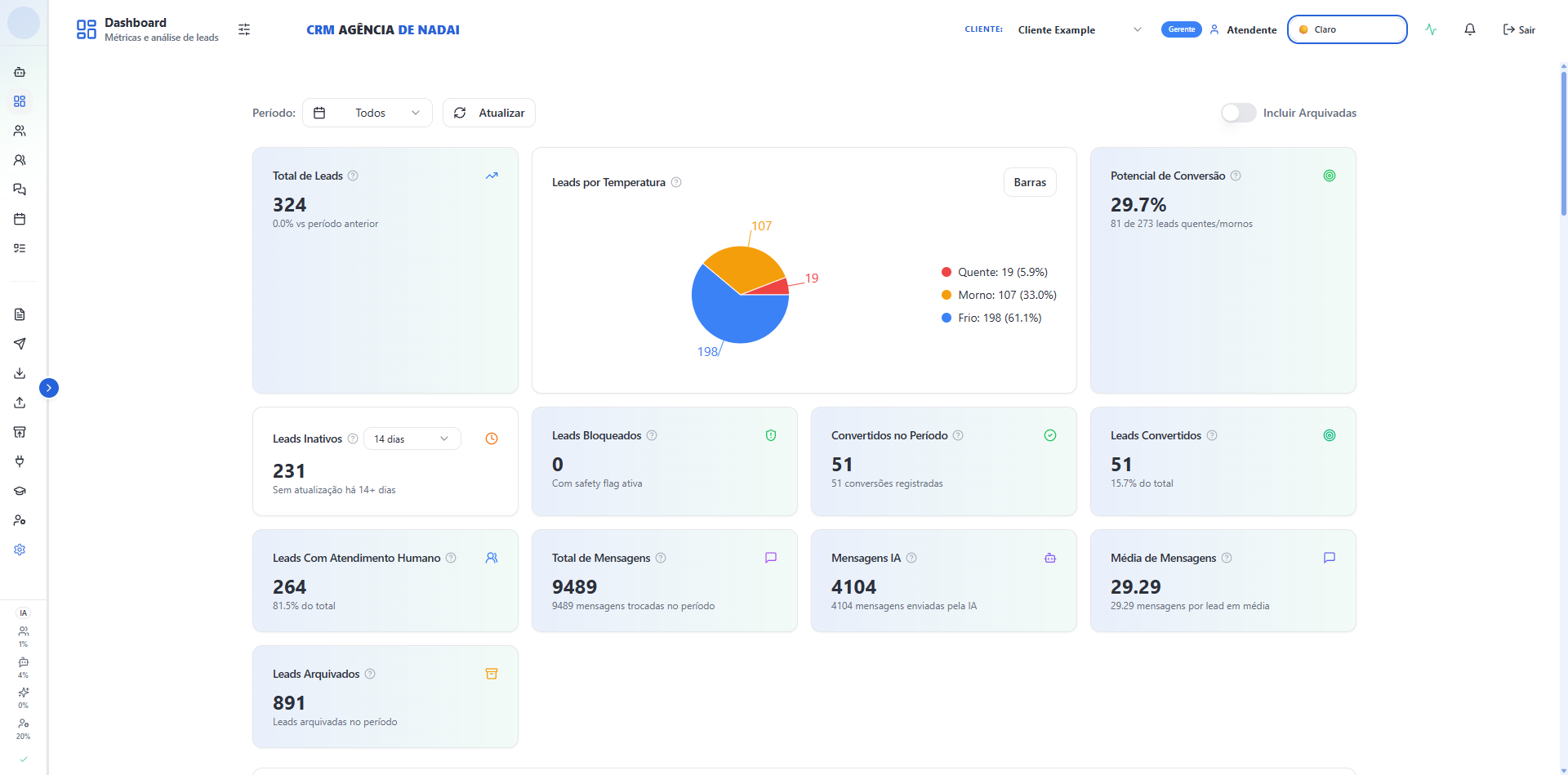The height and width of the screenshot is (775, 1568).
Task: Click the sparkles 0% indicator
Action: point(24,697)
